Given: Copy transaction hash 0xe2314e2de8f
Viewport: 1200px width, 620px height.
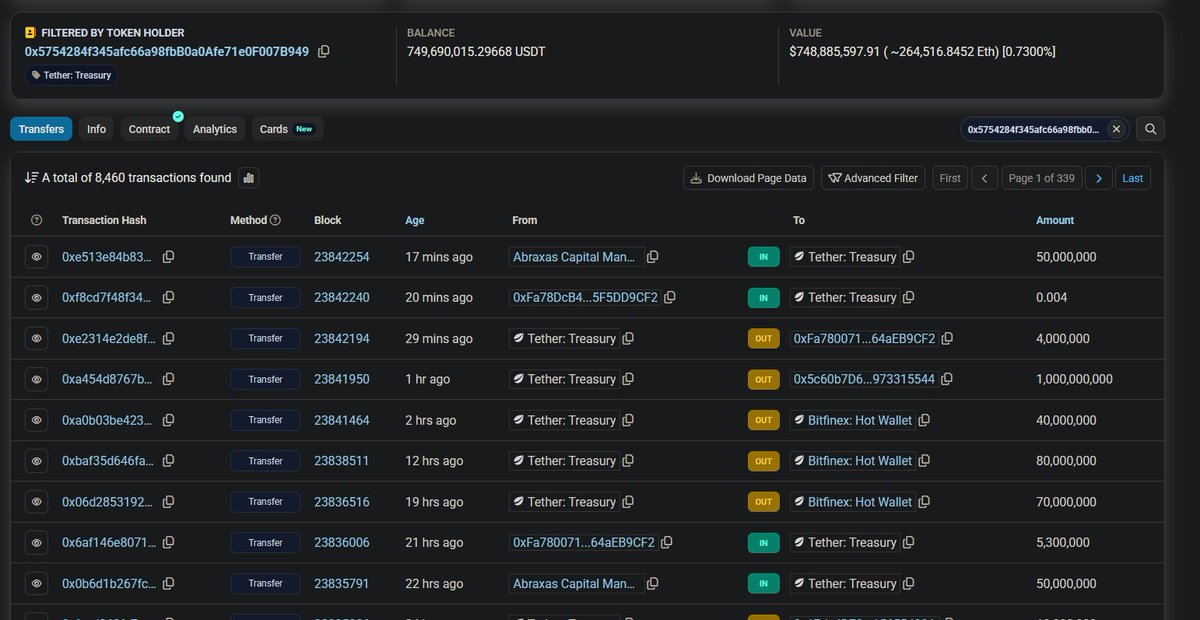Looking at the screenshot, I should pos(168,339).
